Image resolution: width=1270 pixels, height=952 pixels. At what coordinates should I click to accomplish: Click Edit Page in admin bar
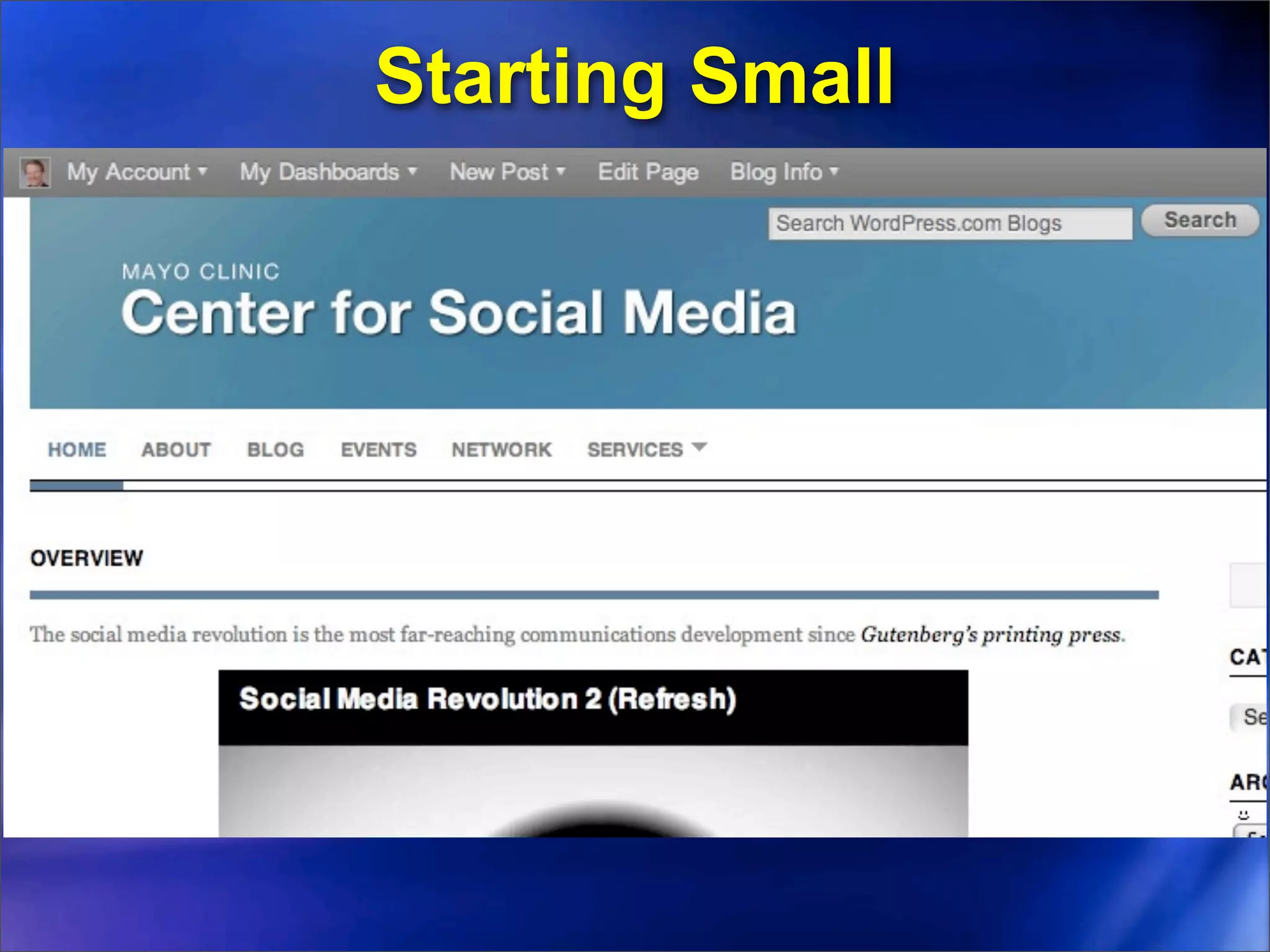648,172
